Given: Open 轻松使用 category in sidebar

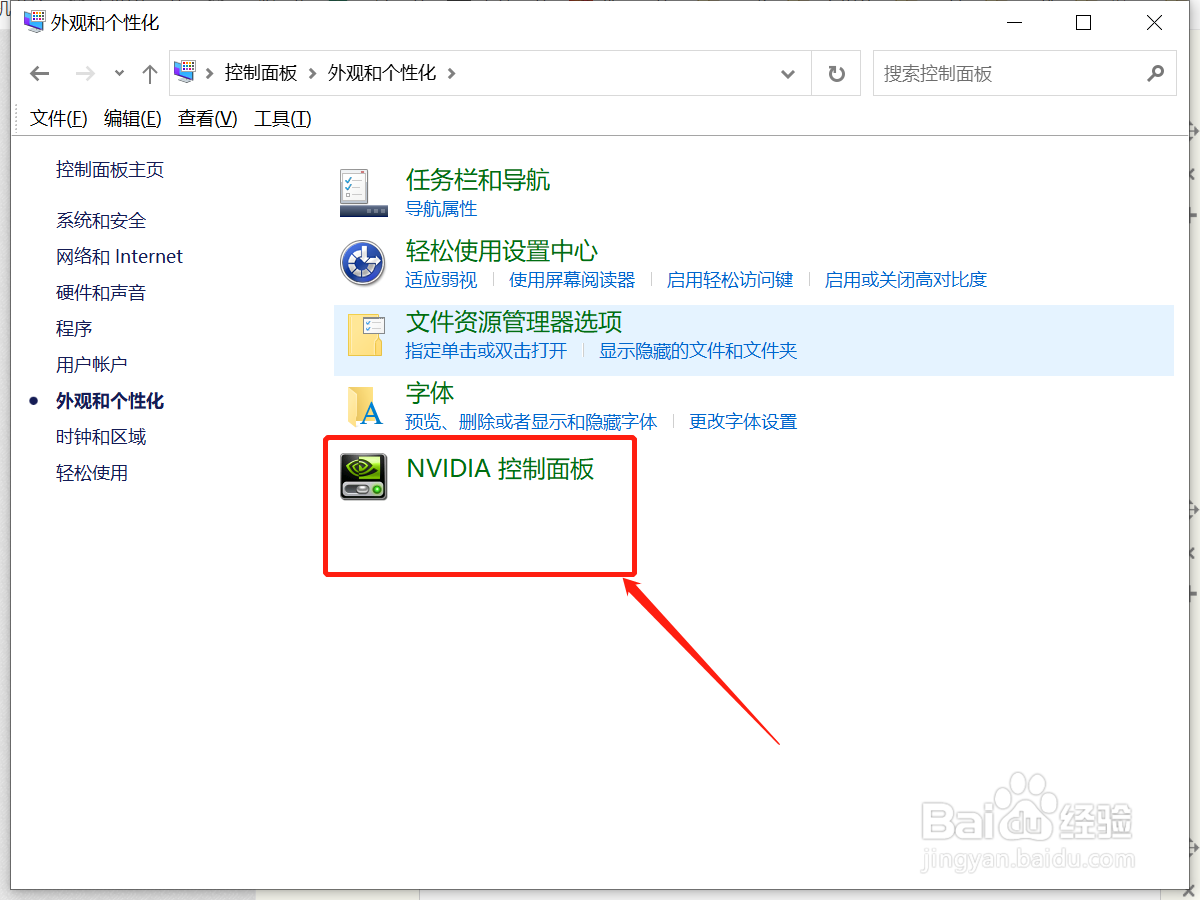Looking at the screenshot, I should click(92, 473).
